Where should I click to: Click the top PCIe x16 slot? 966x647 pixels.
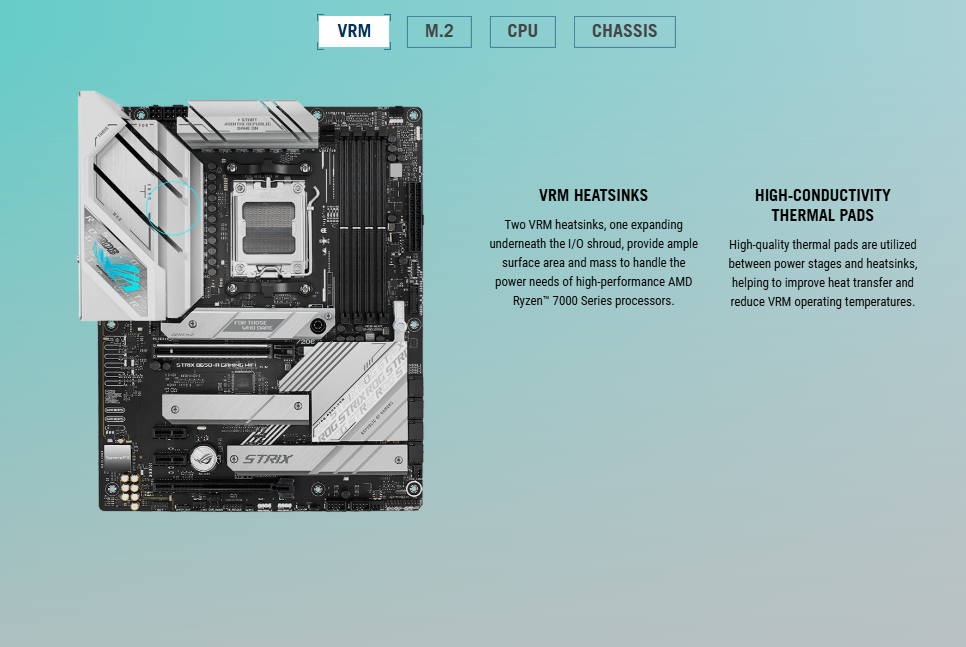225,351
